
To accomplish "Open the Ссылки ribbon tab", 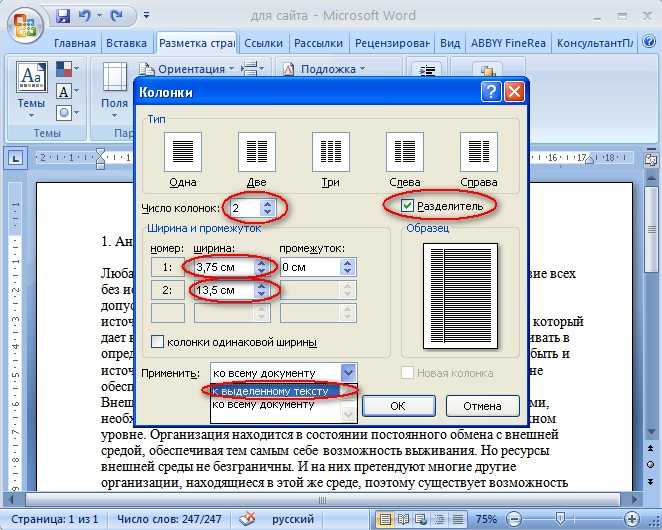I will pos(263,43).
